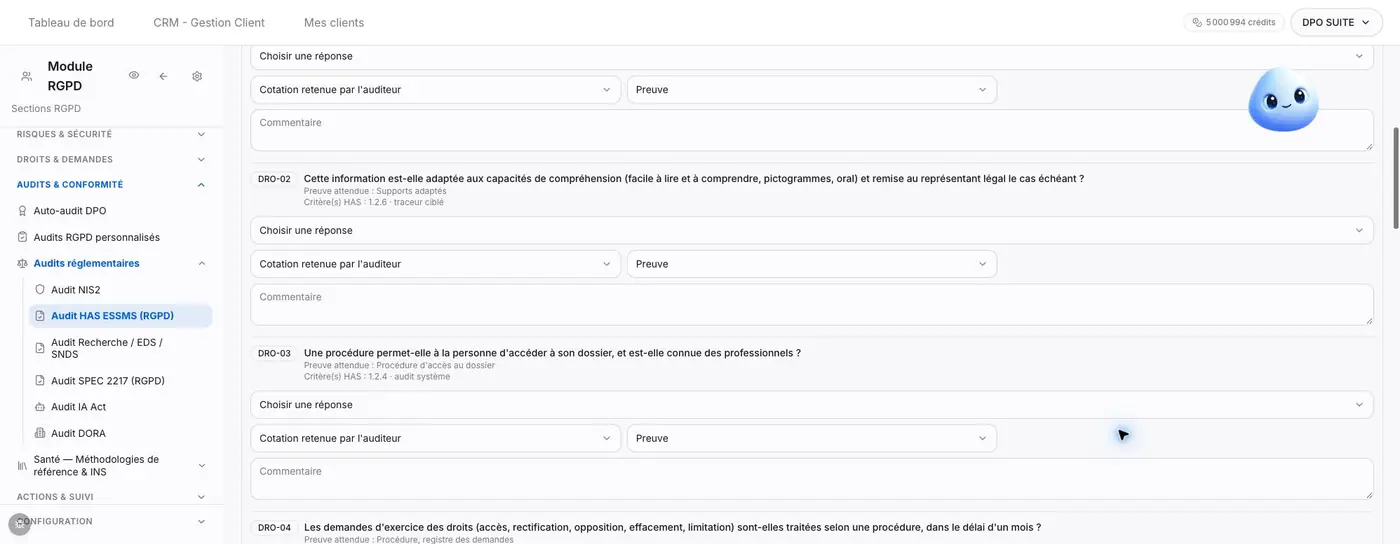Collapse the Audits réglementaires chevron
1400x544 pixels.
[x=201, y=263]
